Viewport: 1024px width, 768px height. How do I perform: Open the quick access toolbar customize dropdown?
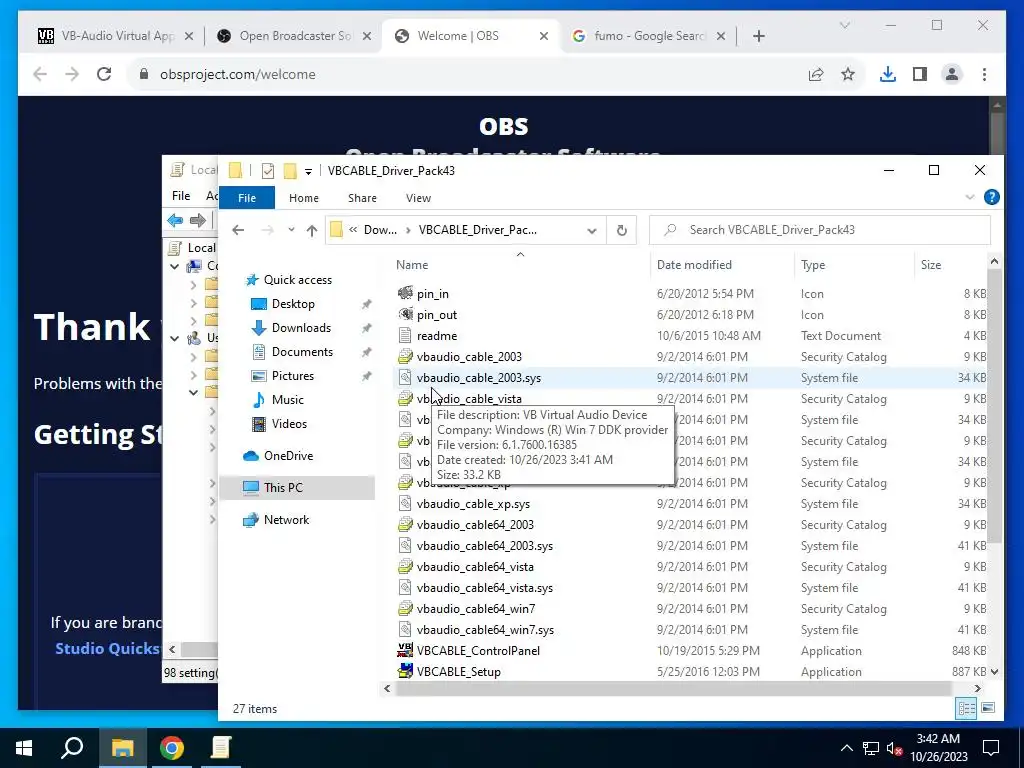coord(308,171)
